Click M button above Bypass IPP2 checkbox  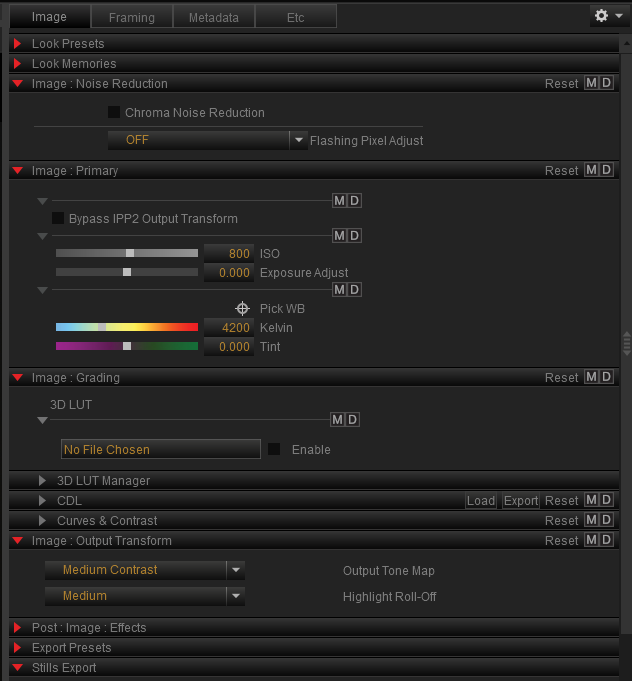339,201
